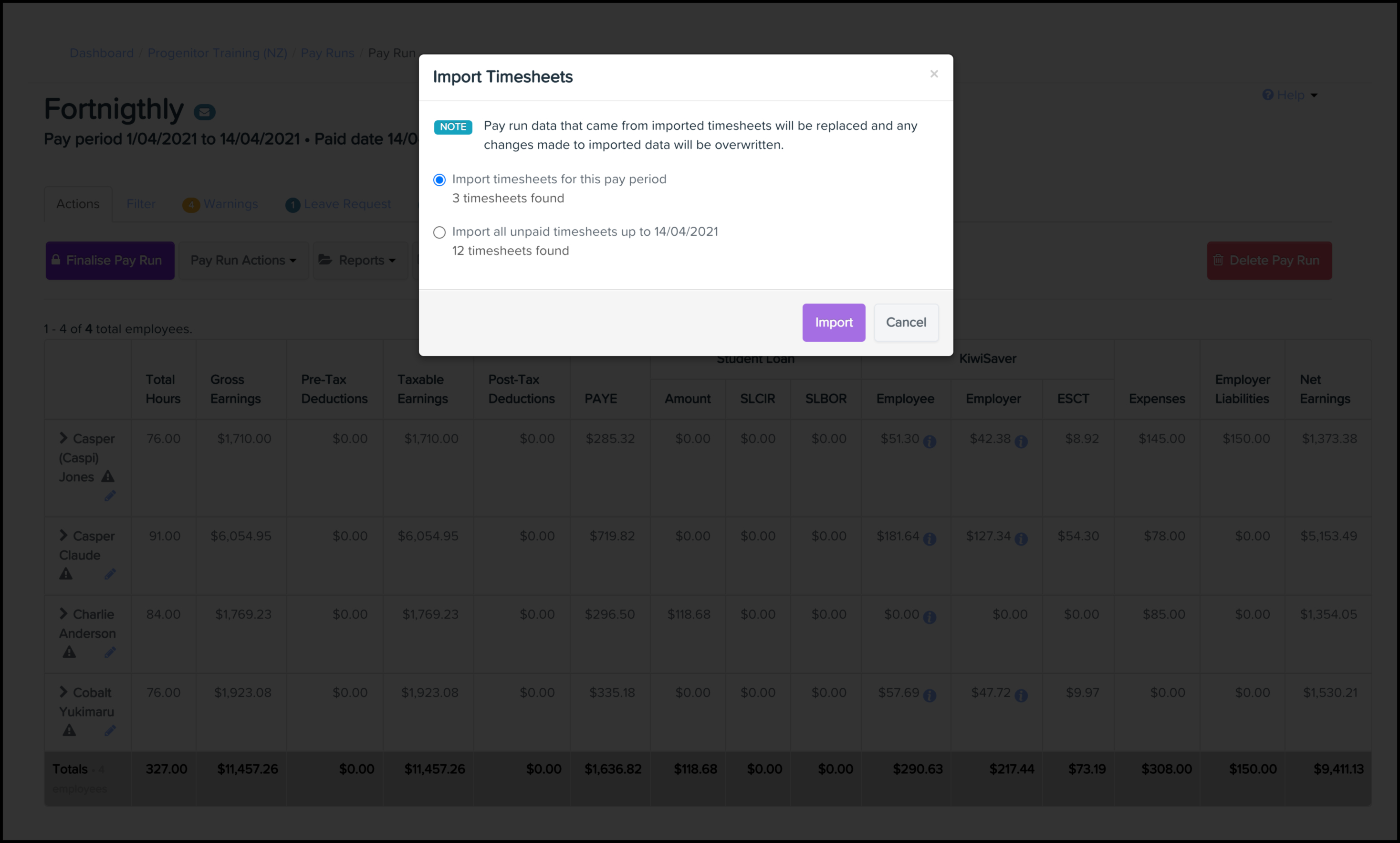1400x843 pixels.
Task: Switch to the Filter tab
Action: click(x=141, y=204)
